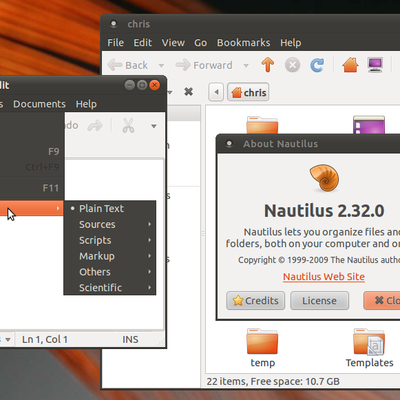Screen dimensions: 400x400
Task: Open Nautilus View menu
Action: (173, 43)
